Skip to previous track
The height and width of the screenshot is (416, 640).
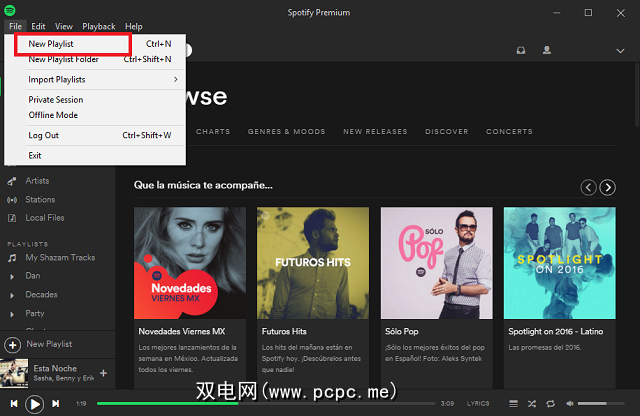pyautogui.click(x=14, y=404)
